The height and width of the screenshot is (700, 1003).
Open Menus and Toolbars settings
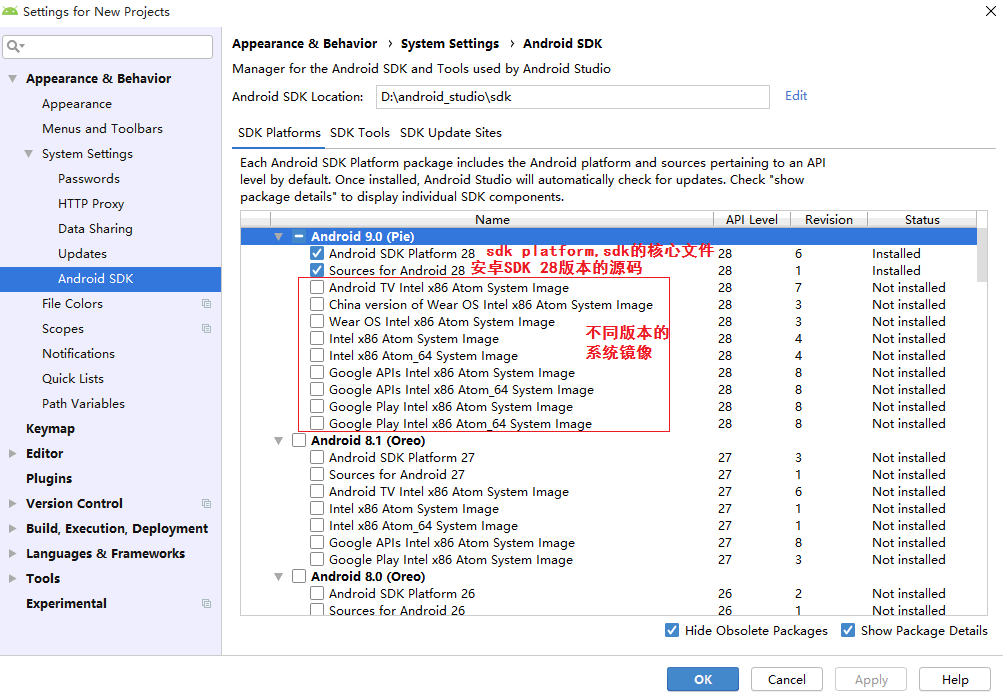(x=102, y=129)
